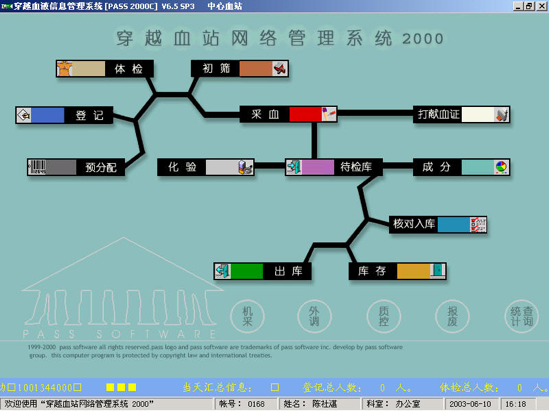Click the 统计查询 circular button
Viewport: 549px width, 411px height.
[x=522, y=316]
